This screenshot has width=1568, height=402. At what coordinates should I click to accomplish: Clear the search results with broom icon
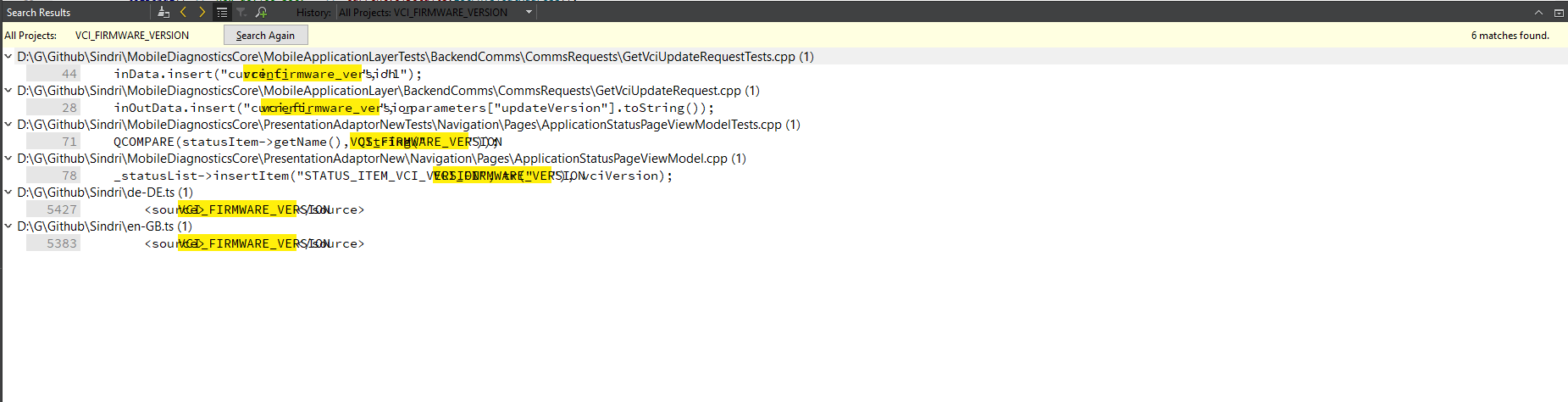coord(163,13)
